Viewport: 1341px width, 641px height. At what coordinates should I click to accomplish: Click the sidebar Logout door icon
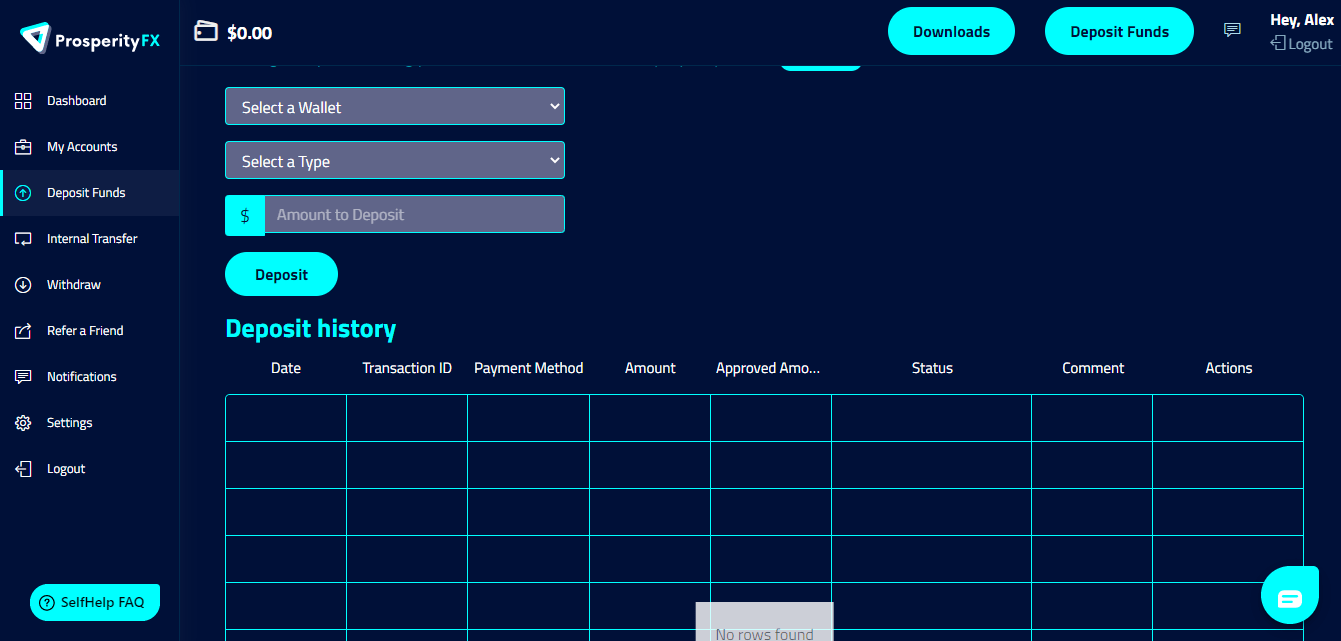point(22,468)
